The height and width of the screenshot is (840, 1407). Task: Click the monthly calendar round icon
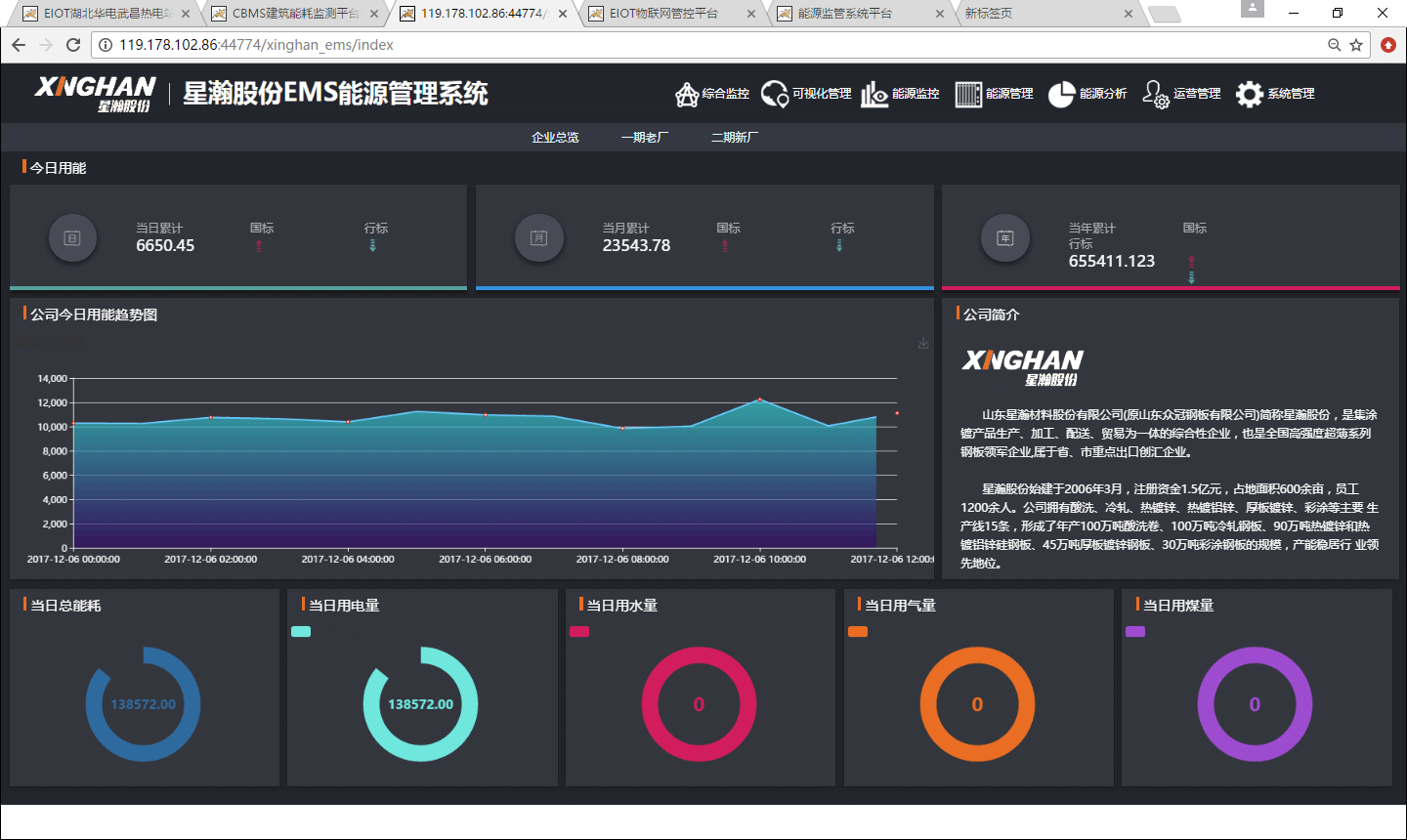(539, 238)
